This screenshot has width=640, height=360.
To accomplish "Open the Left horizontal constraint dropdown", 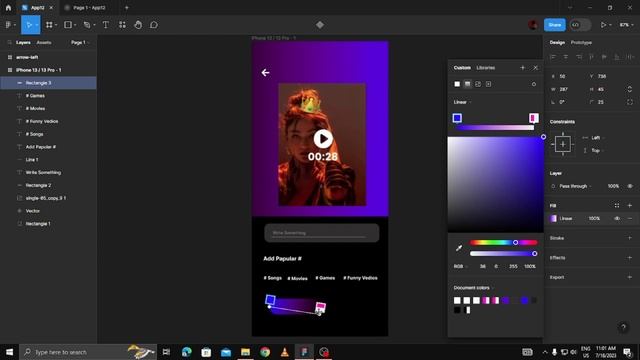I will [598, 138].
